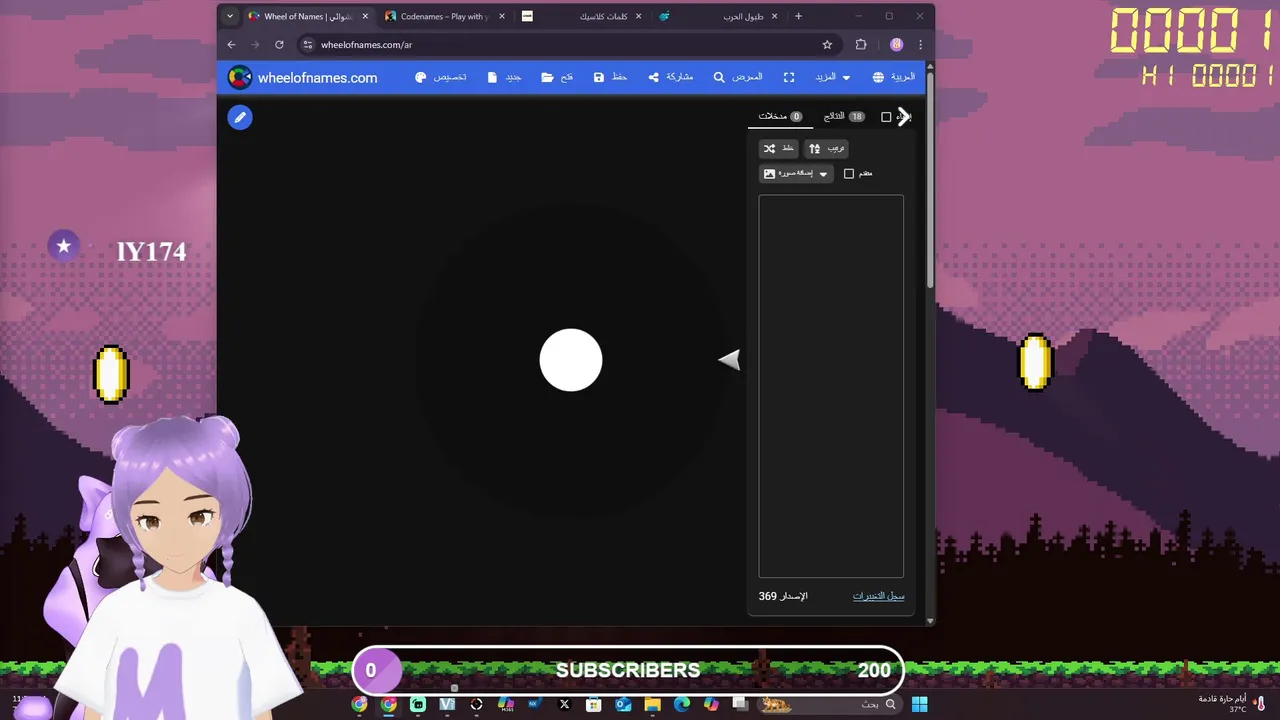Click the SUBSCRIBERS progress bar
This screenshot has width=1280, height=720.
(x=628, y=670)
